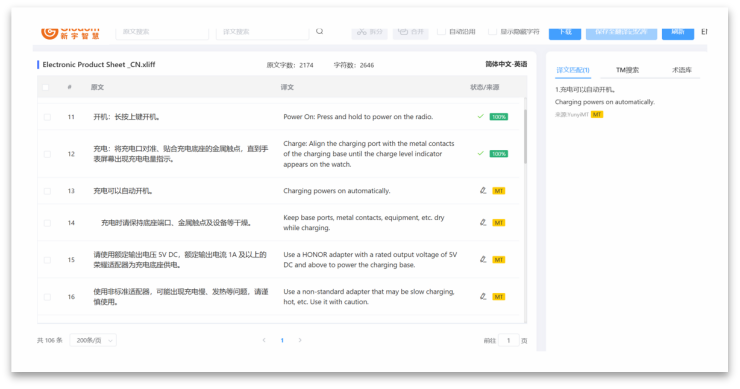Click the 共 106 条 total count label
The width and height of the screenshot is (740, 389).
[x=50, y=340]
